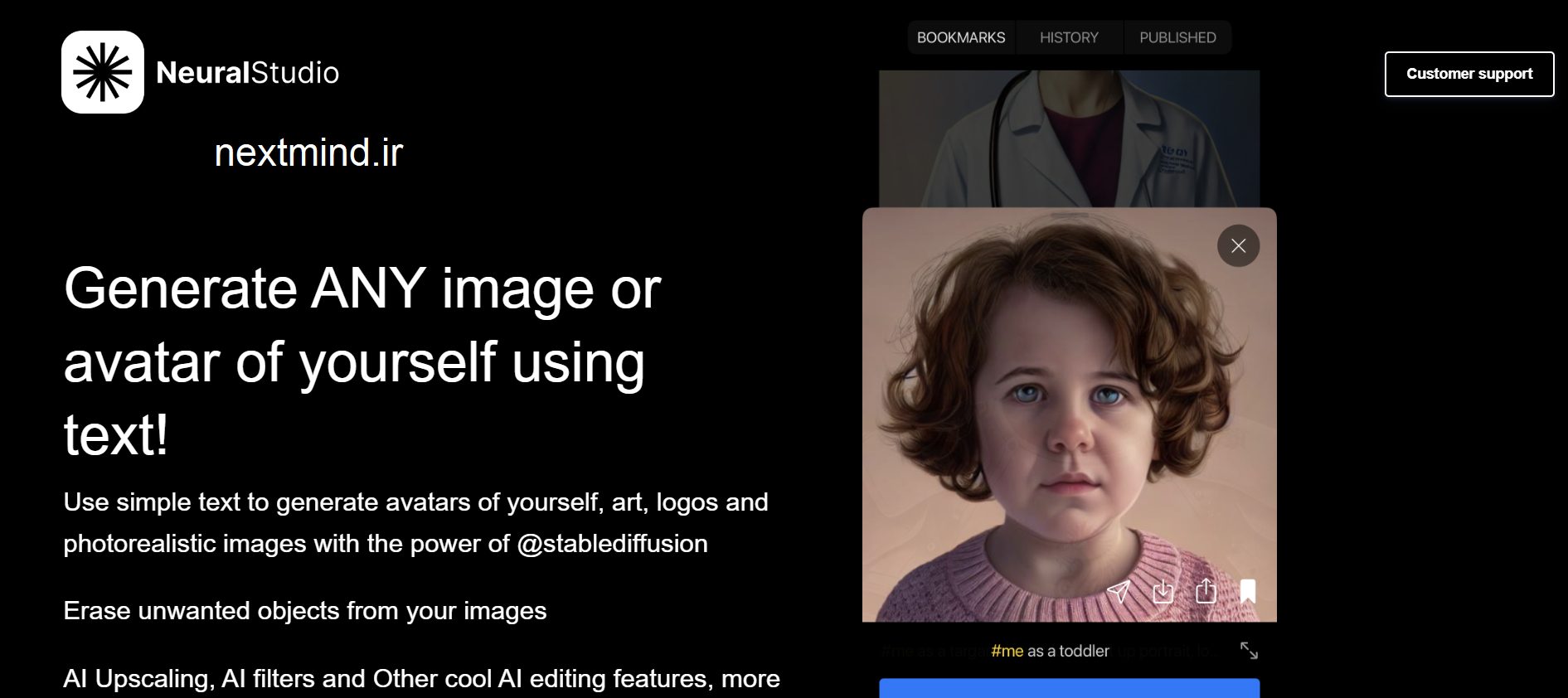This screenshot has height=698, width=1568.
Task: Select the PUBLISHED tab
Action: click(1177, 37)
